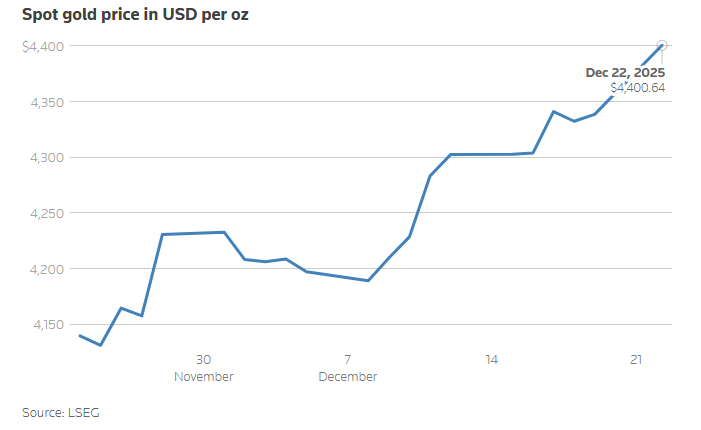Click the Dec 22 data point marker
Screen dimensions: 701x430
pyautogui.click(x=661, y=45)
